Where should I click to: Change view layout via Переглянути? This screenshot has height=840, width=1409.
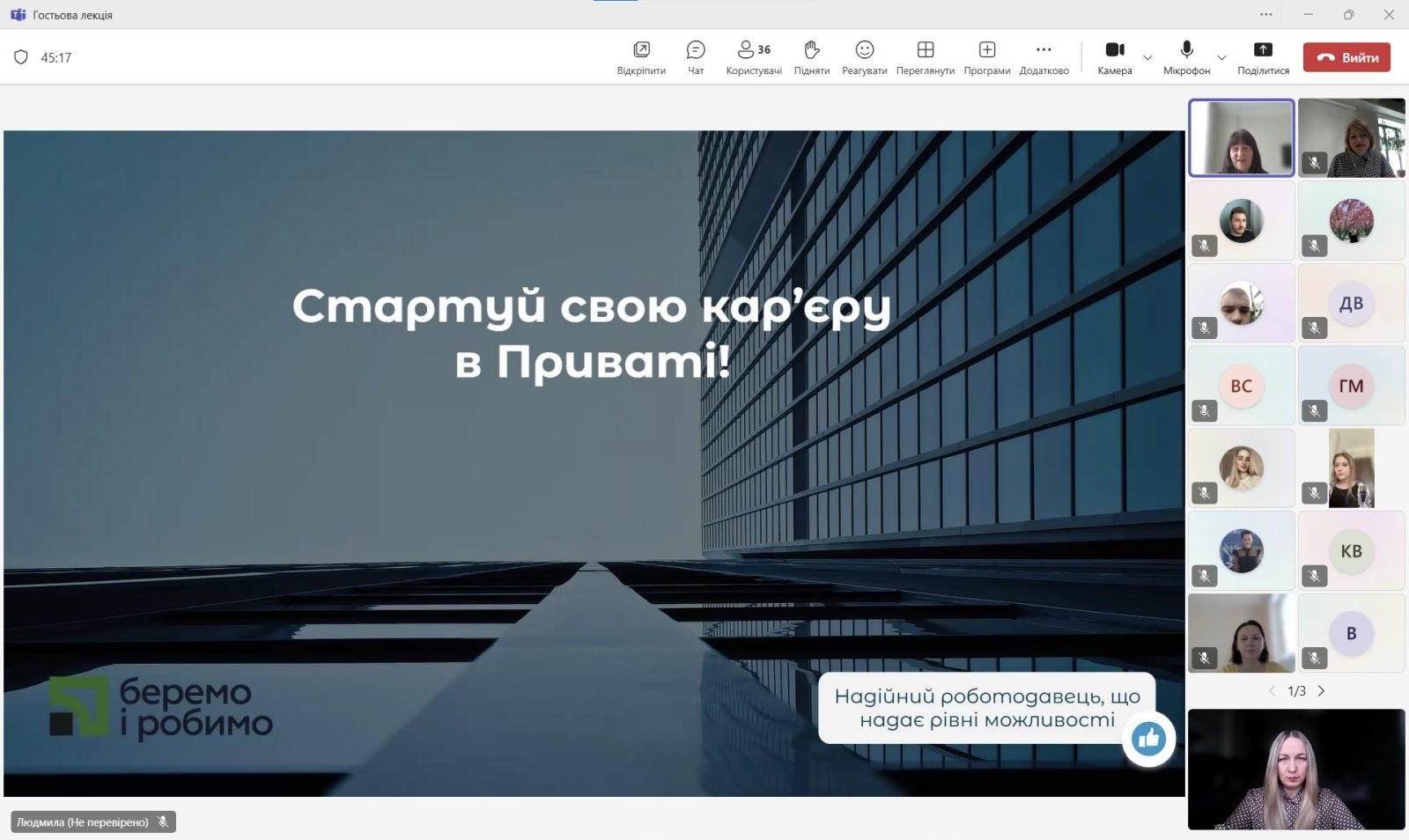coord(925,57)
